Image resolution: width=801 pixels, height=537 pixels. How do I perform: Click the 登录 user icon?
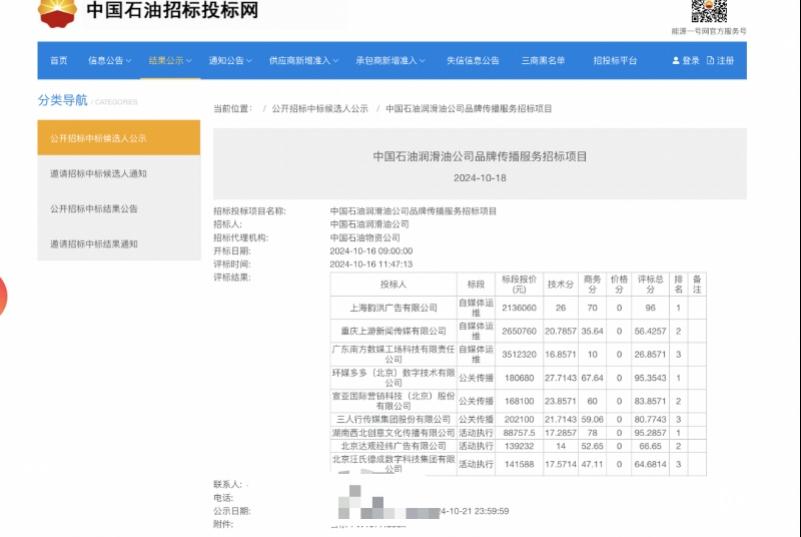pyautogui.click(x=675, y=61)
